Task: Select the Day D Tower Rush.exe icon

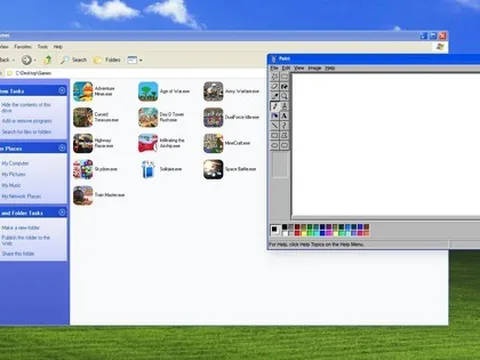Action: click(x=148, y=117)
